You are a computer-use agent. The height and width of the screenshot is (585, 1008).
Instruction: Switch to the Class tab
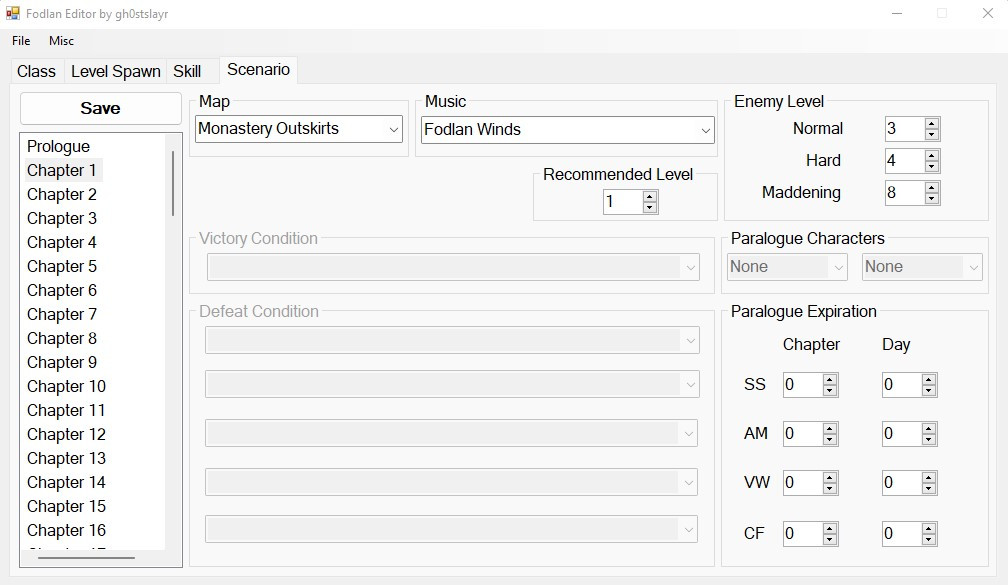36,71
